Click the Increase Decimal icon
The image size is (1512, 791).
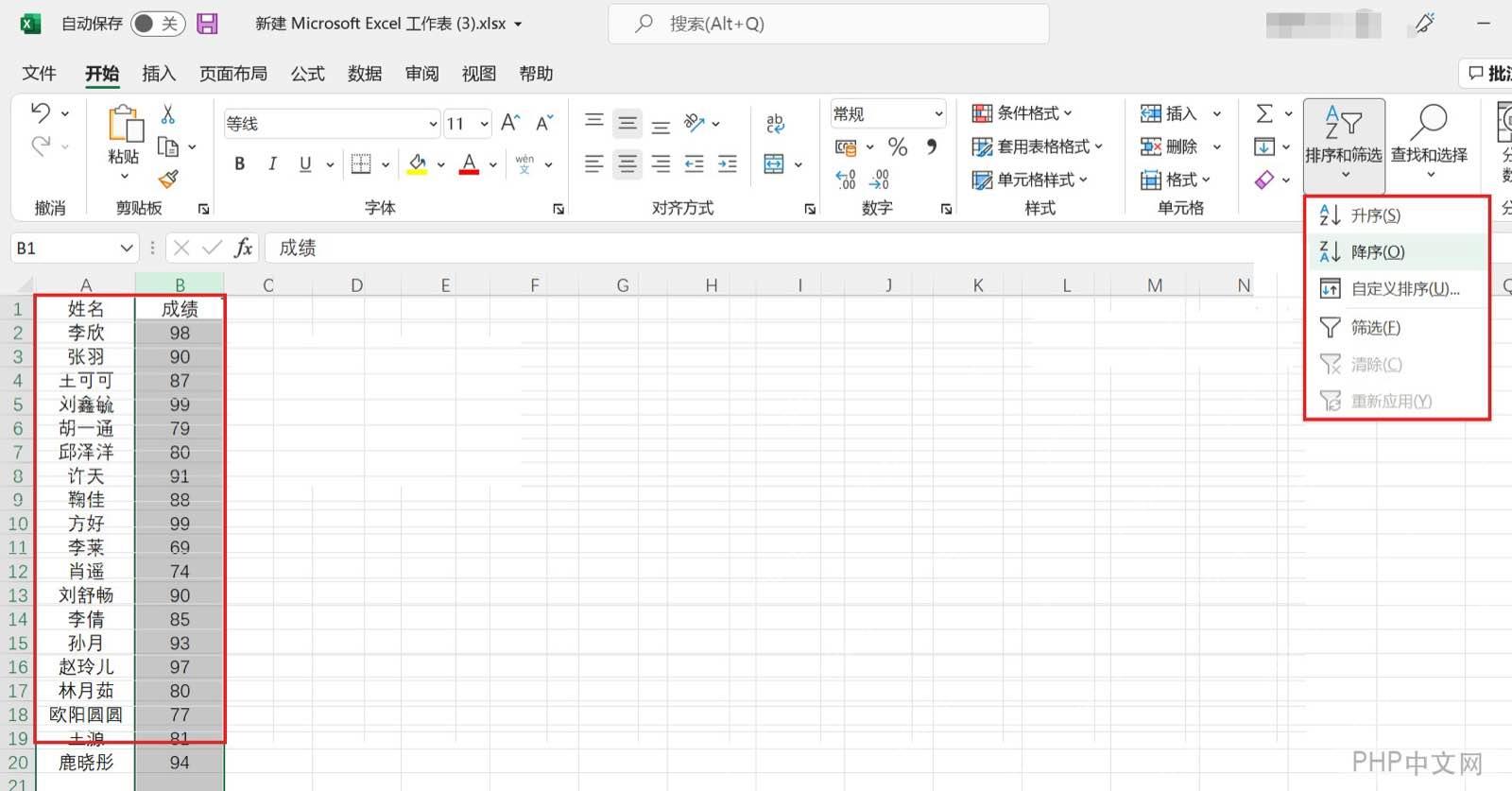coord(846,179)
